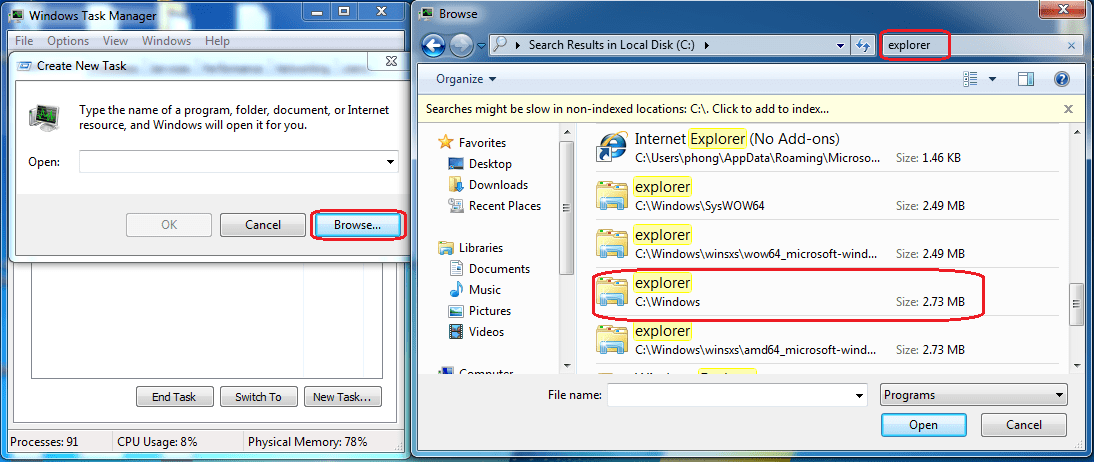The width and height of the screenshot is (1094, 462).
Task: Click the Physical Memory: 78% status text
Action: pyautogui.click(x=308, y=442)
